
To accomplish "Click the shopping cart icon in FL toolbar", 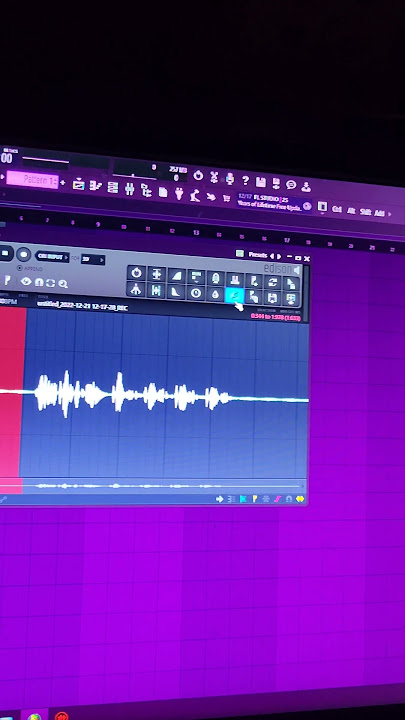I will pos(226,198).
